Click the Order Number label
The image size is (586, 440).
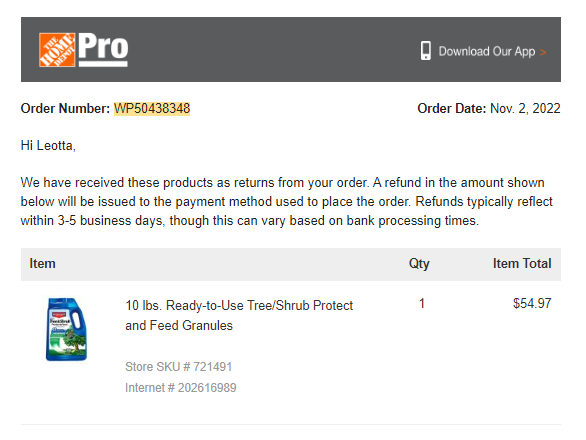point(65,109)
